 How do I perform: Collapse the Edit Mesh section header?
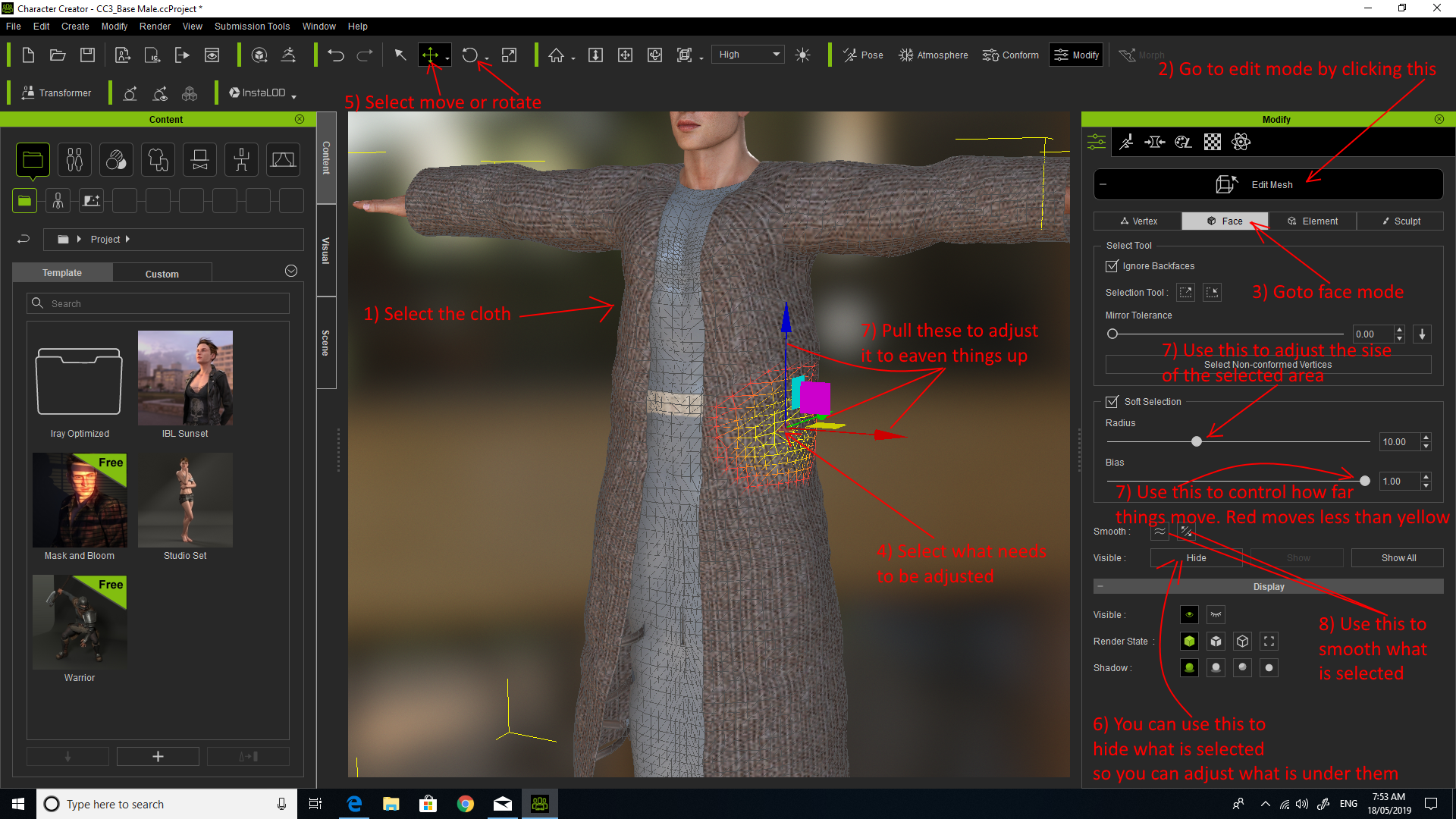coord(1103,185)
